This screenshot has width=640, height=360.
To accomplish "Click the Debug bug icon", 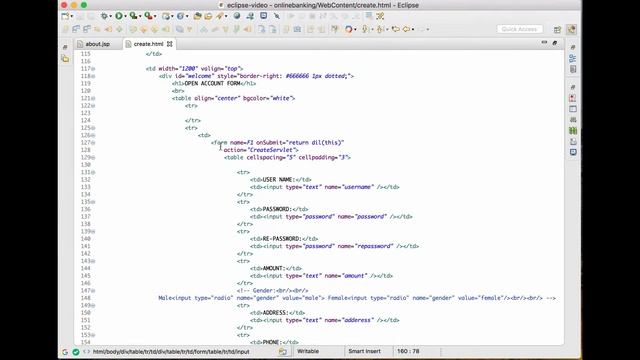I will point(104,16).
